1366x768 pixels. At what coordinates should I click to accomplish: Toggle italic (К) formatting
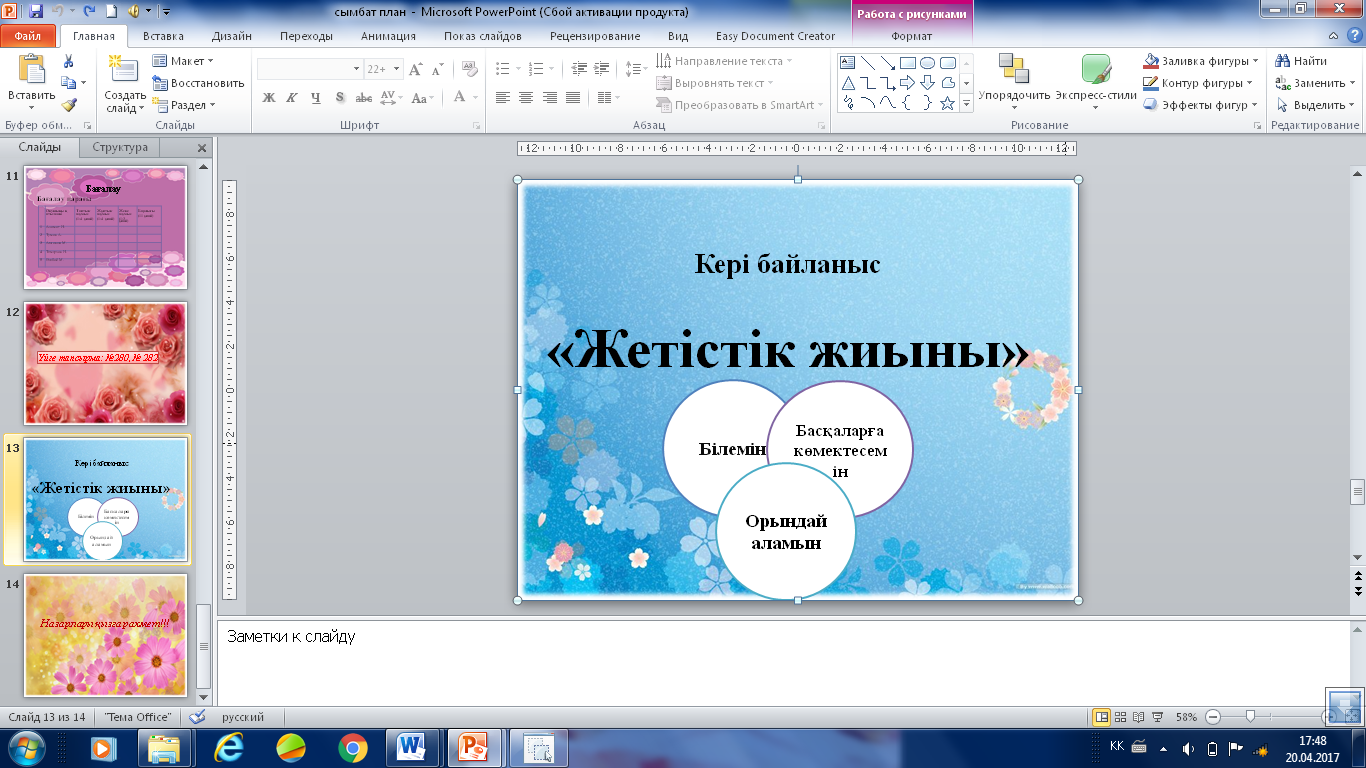292,98
